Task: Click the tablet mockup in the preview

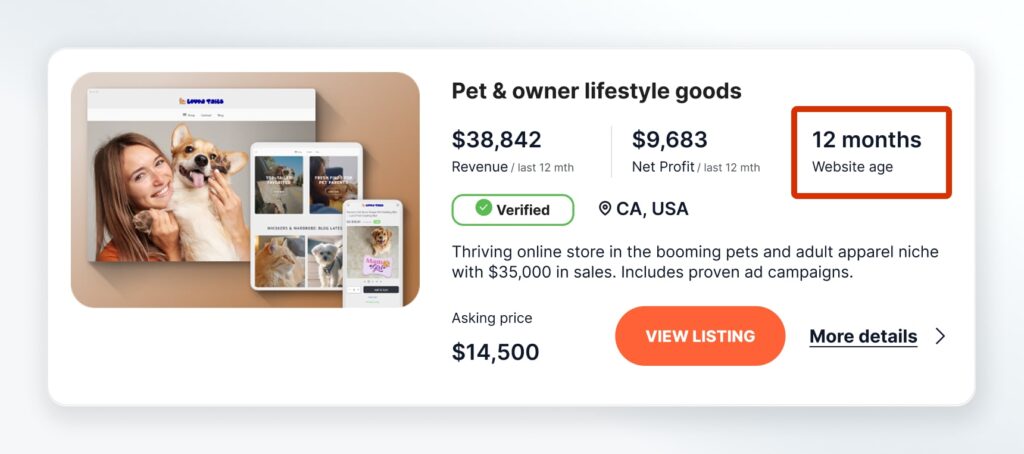Action: 305,215
